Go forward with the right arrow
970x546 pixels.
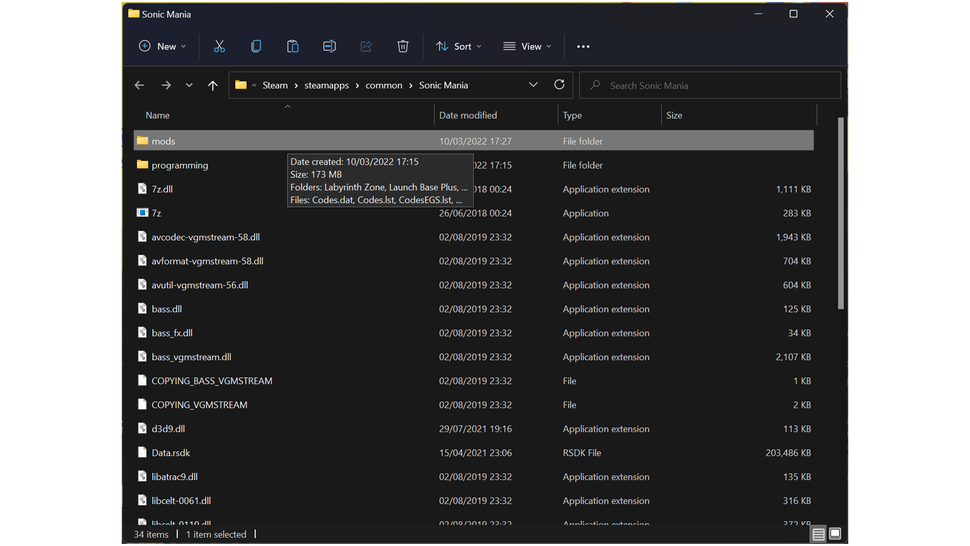(166, 85)
